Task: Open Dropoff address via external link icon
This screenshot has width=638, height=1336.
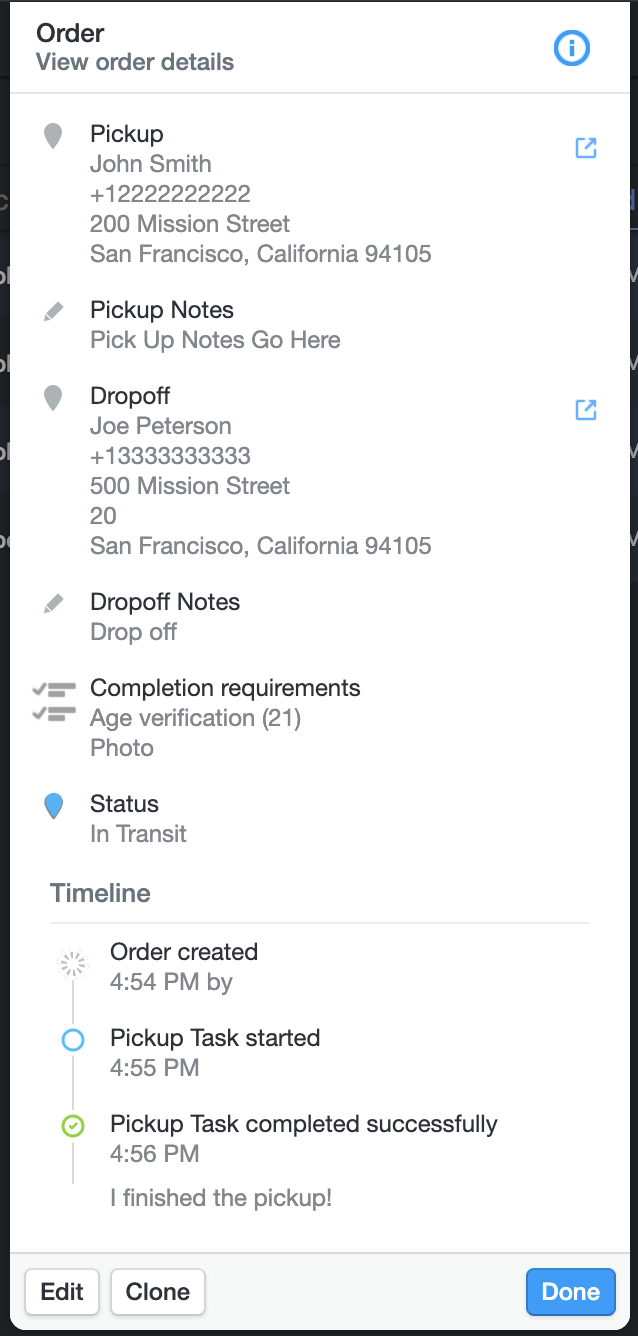Action: point(586,410)
